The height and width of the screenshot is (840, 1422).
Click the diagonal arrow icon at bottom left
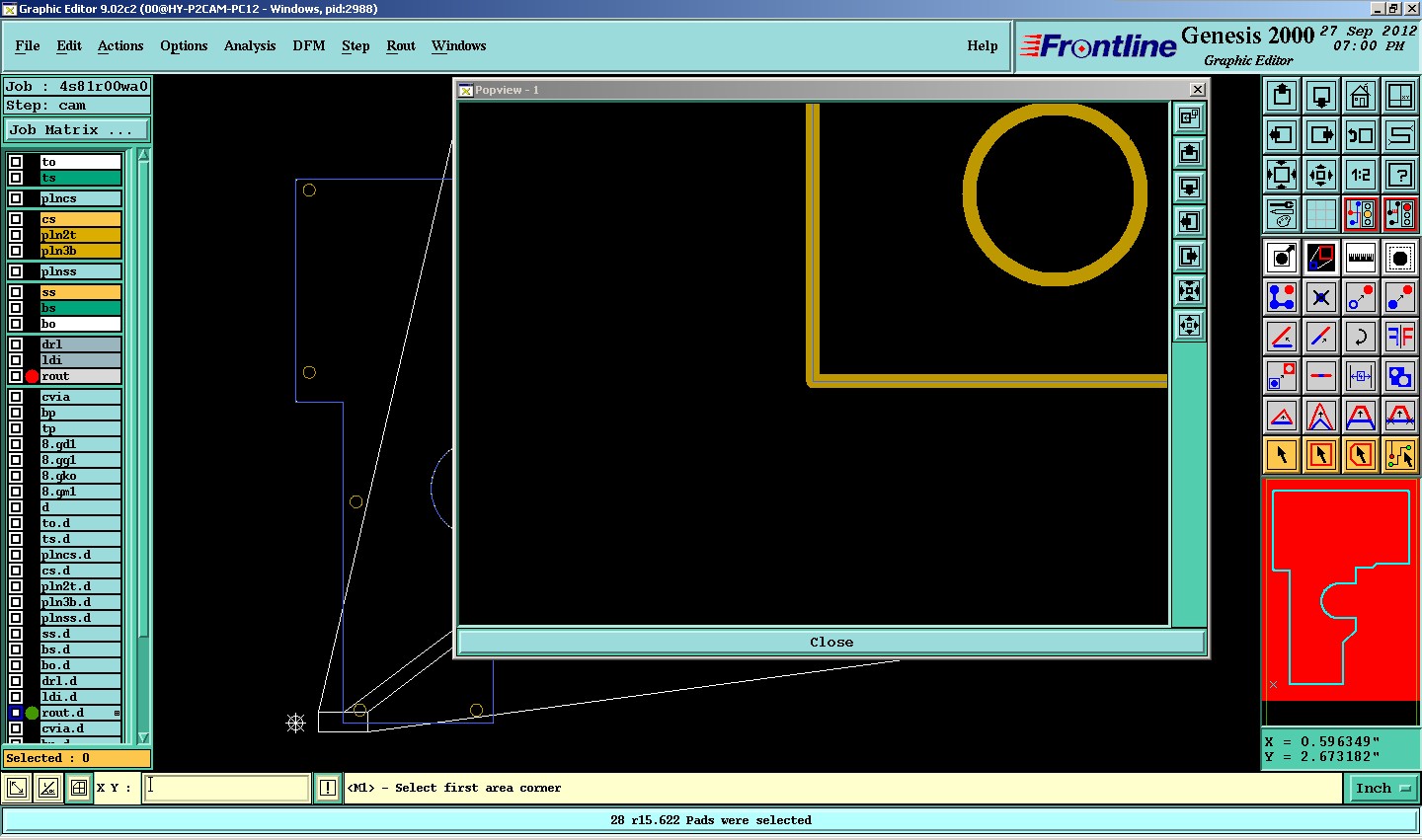pyautogui.click(x=17, y=788)
